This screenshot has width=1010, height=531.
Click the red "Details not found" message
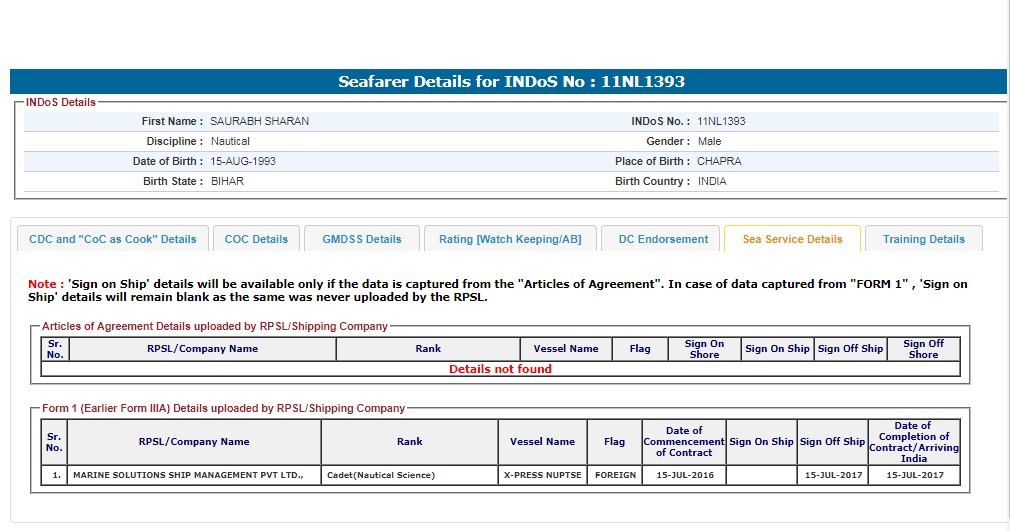click(x=500, y=369)
